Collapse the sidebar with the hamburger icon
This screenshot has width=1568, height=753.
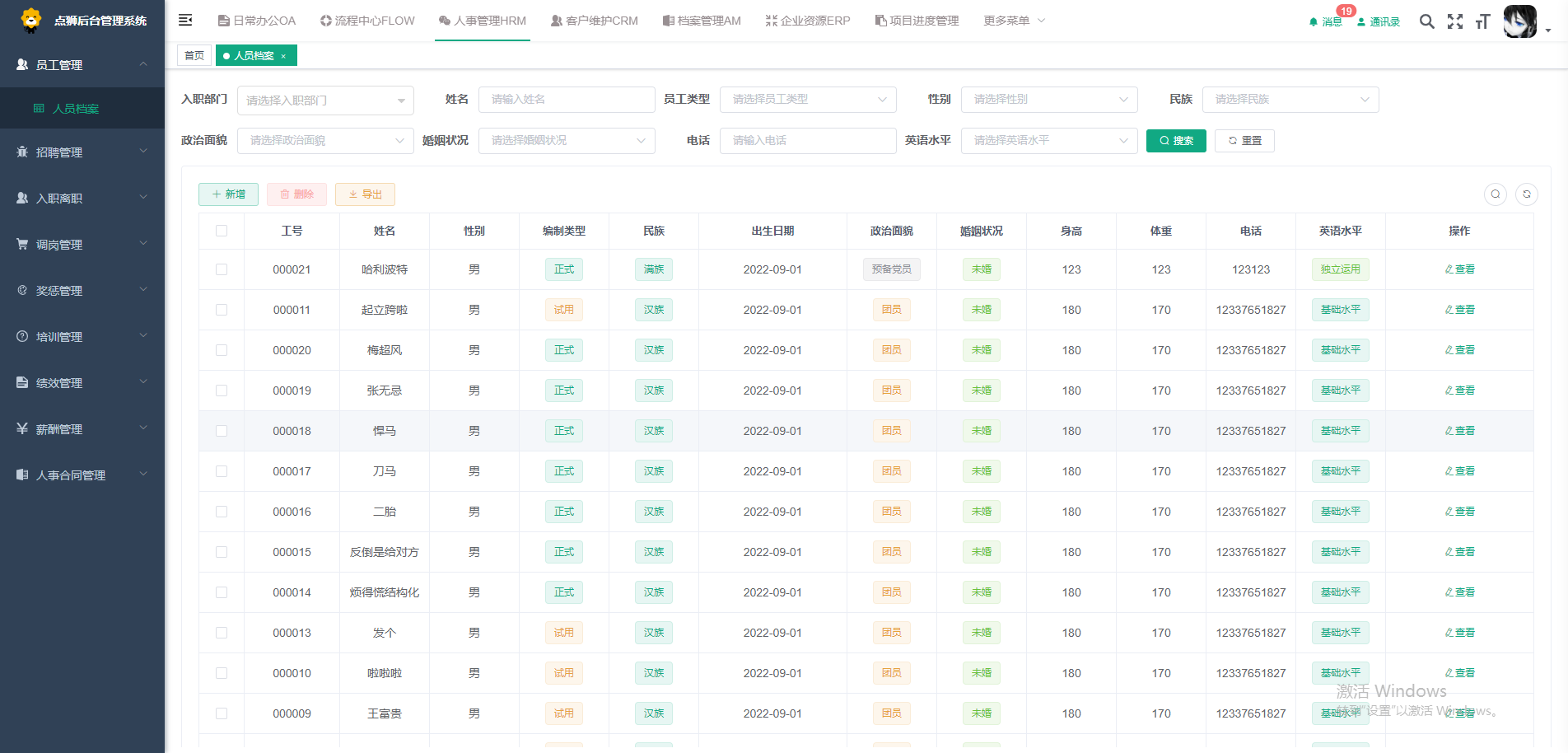tap(185, 20)
